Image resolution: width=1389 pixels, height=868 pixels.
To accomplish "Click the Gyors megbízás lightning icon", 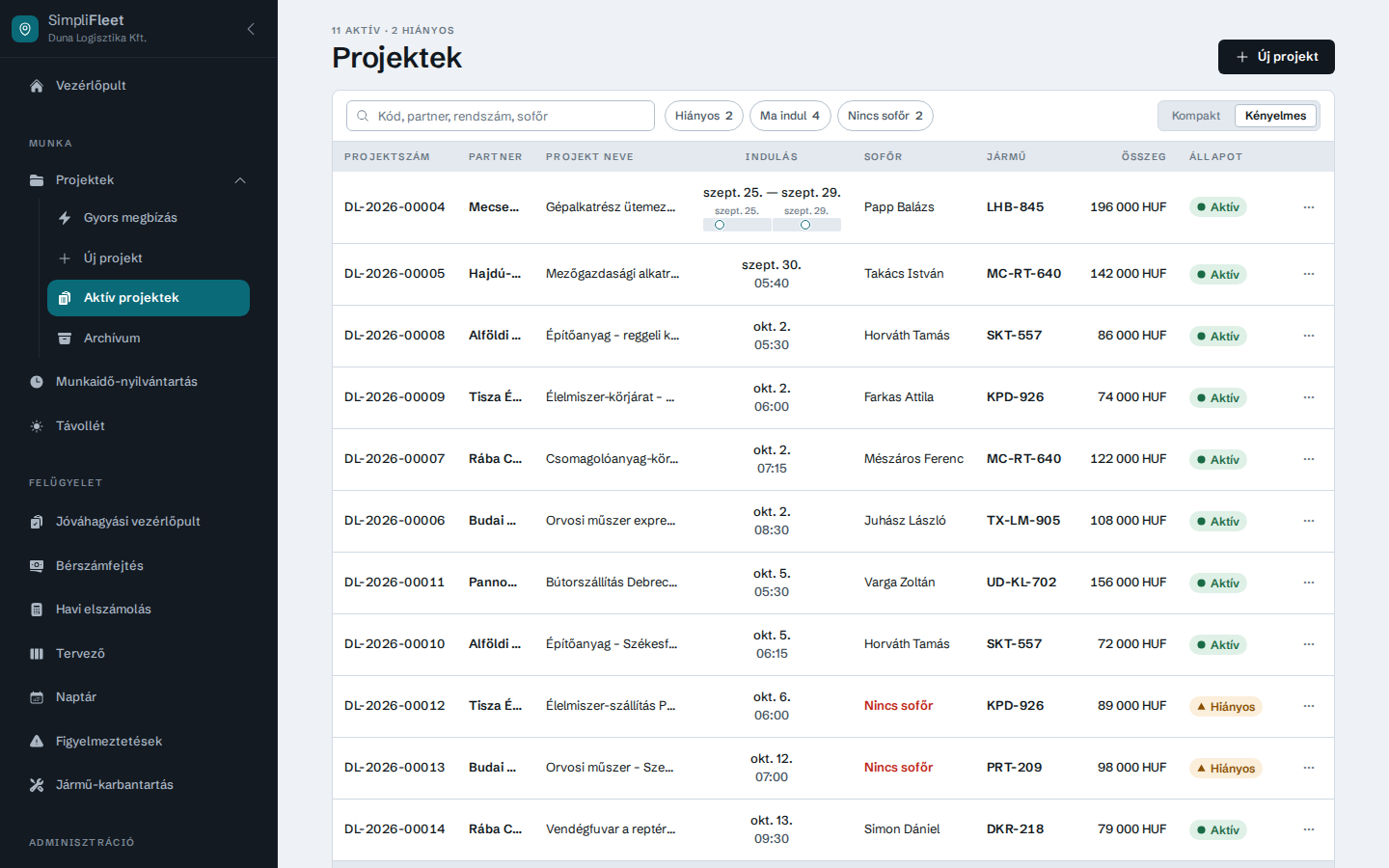I will (65, 218).
